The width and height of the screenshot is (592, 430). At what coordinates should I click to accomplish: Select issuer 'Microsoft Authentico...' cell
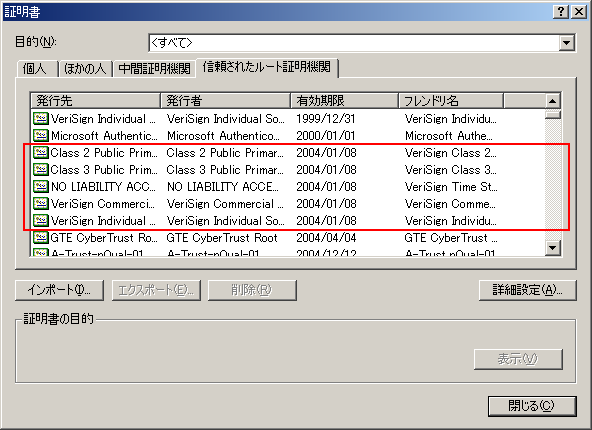(223, 136)
